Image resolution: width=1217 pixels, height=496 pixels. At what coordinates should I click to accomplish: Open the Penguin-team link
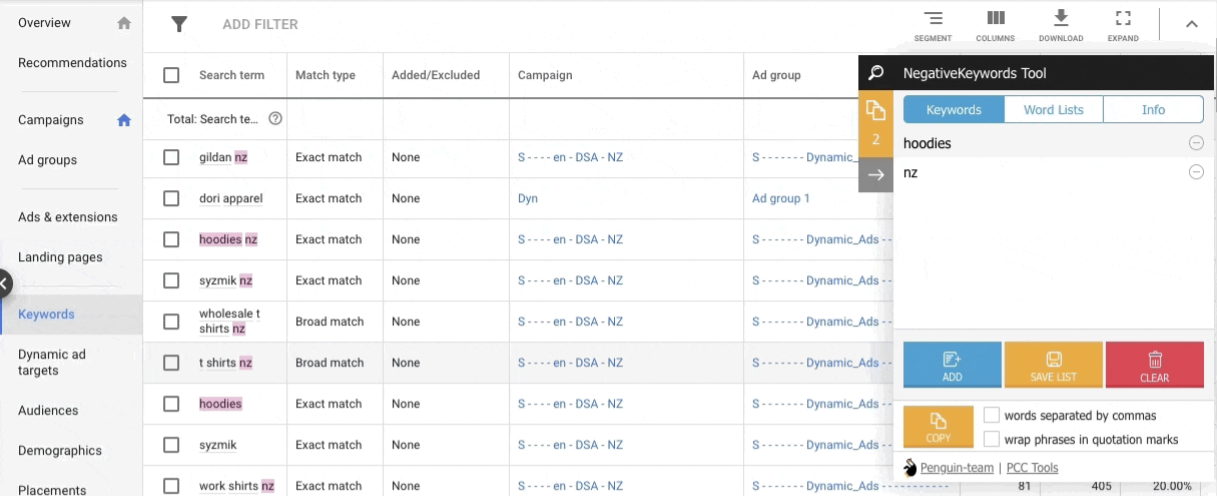tap(956, 468)
